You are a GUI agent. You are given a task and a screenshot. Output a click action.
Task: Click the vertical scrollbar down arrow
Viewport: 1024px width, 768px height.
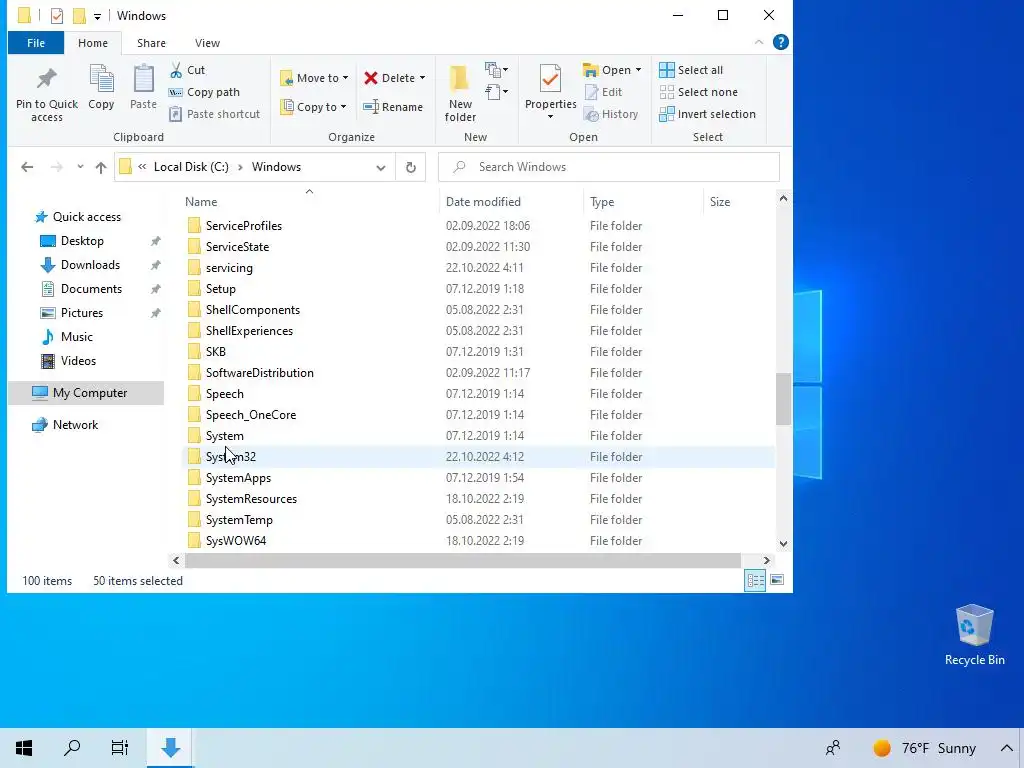coord(783,543)
